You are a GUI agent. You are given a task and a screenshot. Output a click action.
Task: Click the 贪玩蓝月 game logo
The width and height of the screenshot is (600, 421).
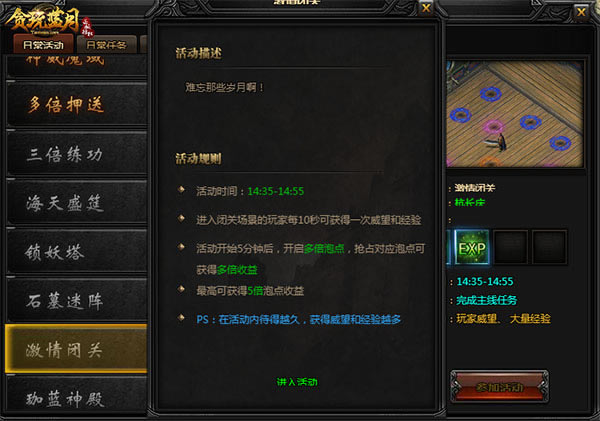(x=47, y=20)
